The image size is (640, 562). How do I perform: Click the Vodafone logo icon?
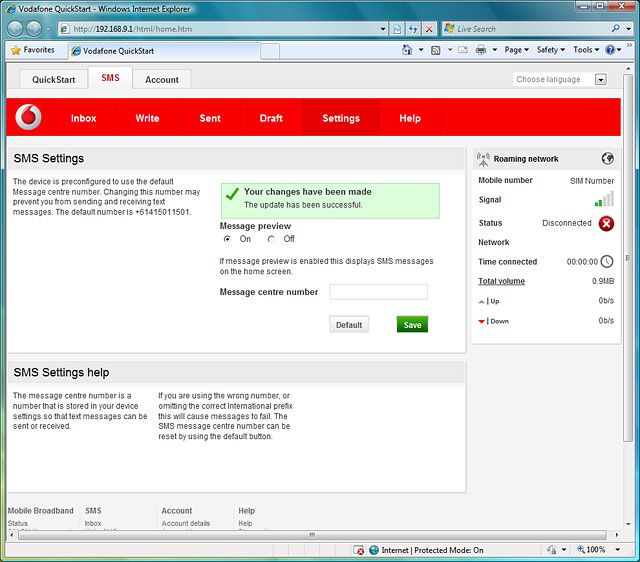click(x=29, y=118)
